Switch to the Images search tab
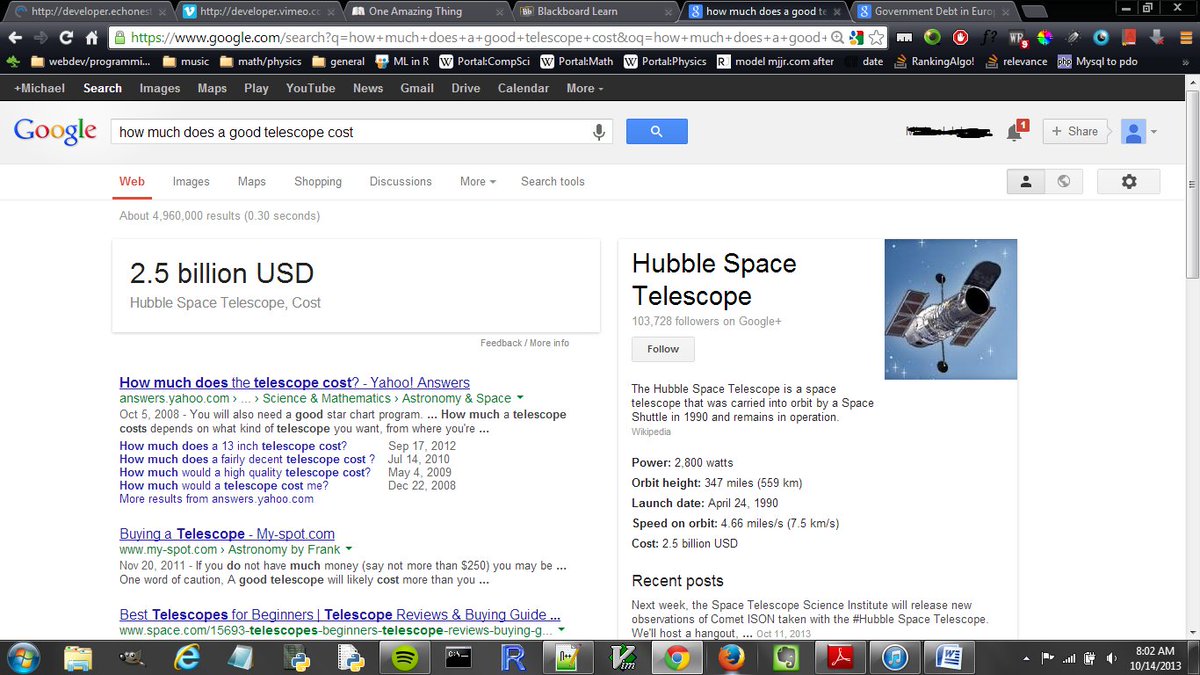The image size is (1200, 675). tap(191, 181)
